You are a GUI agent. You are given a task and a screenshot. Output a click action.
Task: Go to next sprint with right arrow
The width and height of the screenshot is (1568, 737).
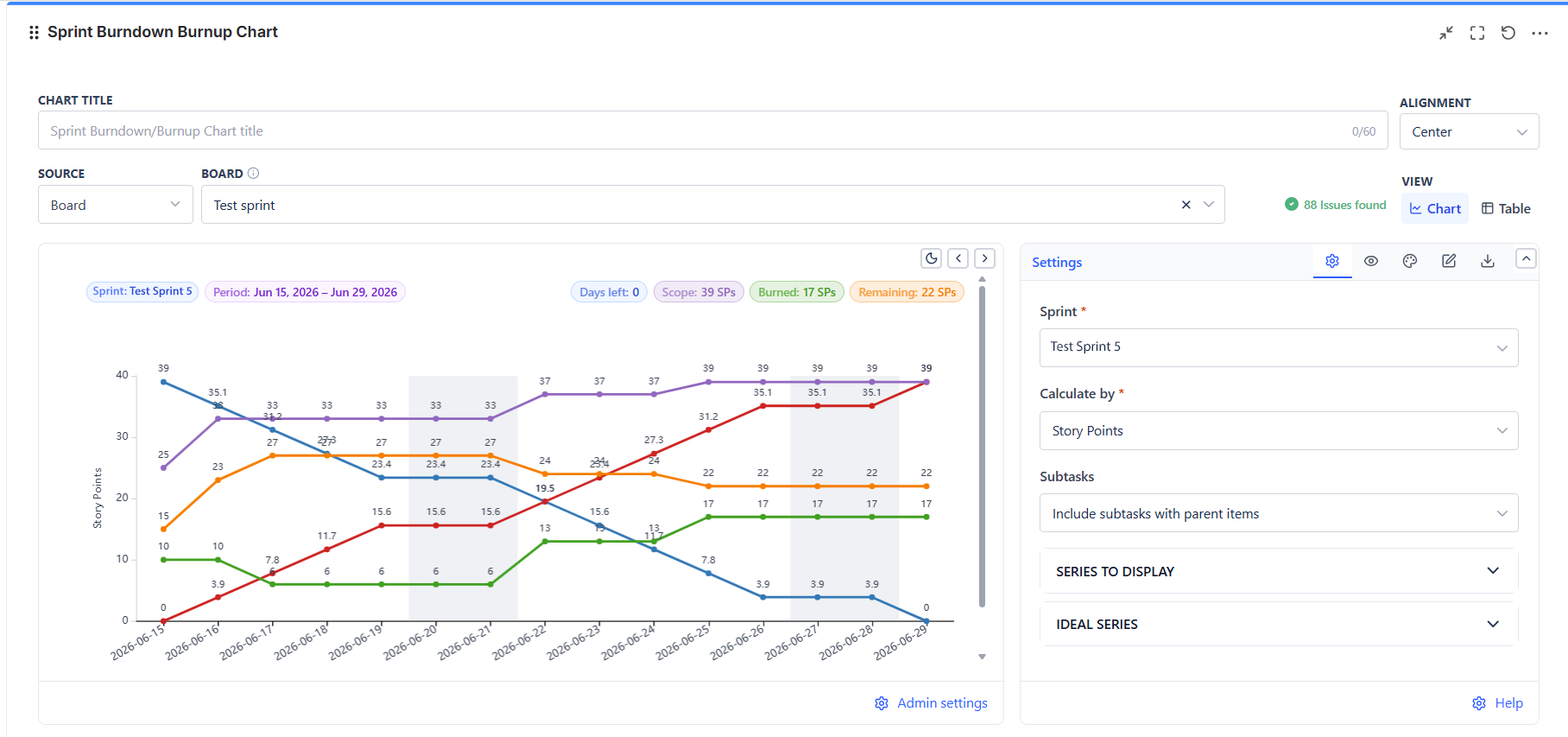coord(985,258)
